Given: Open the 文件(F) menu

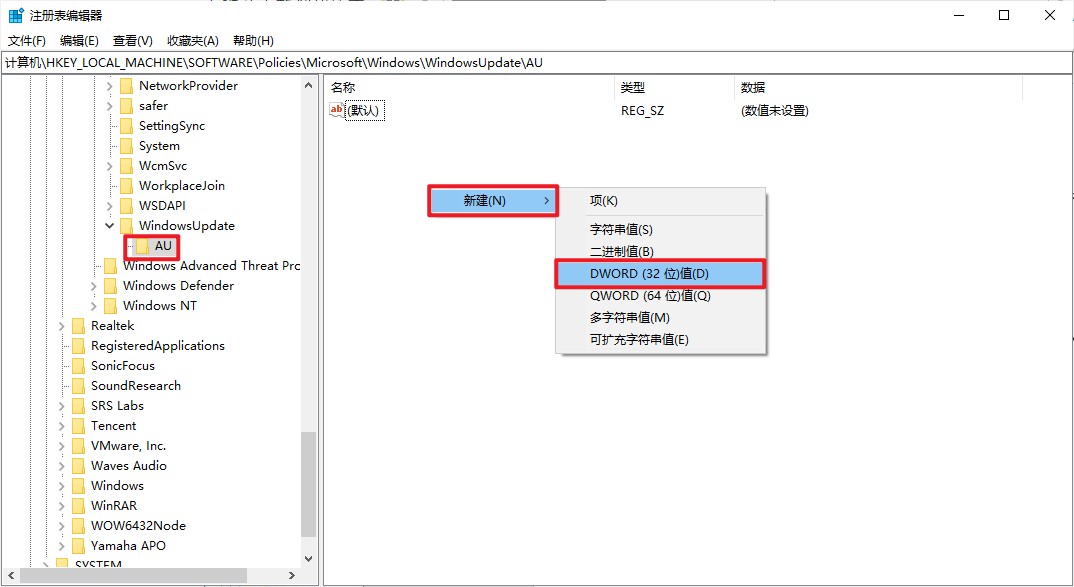Looking at the screenshot, I should [x=27, y=41].
